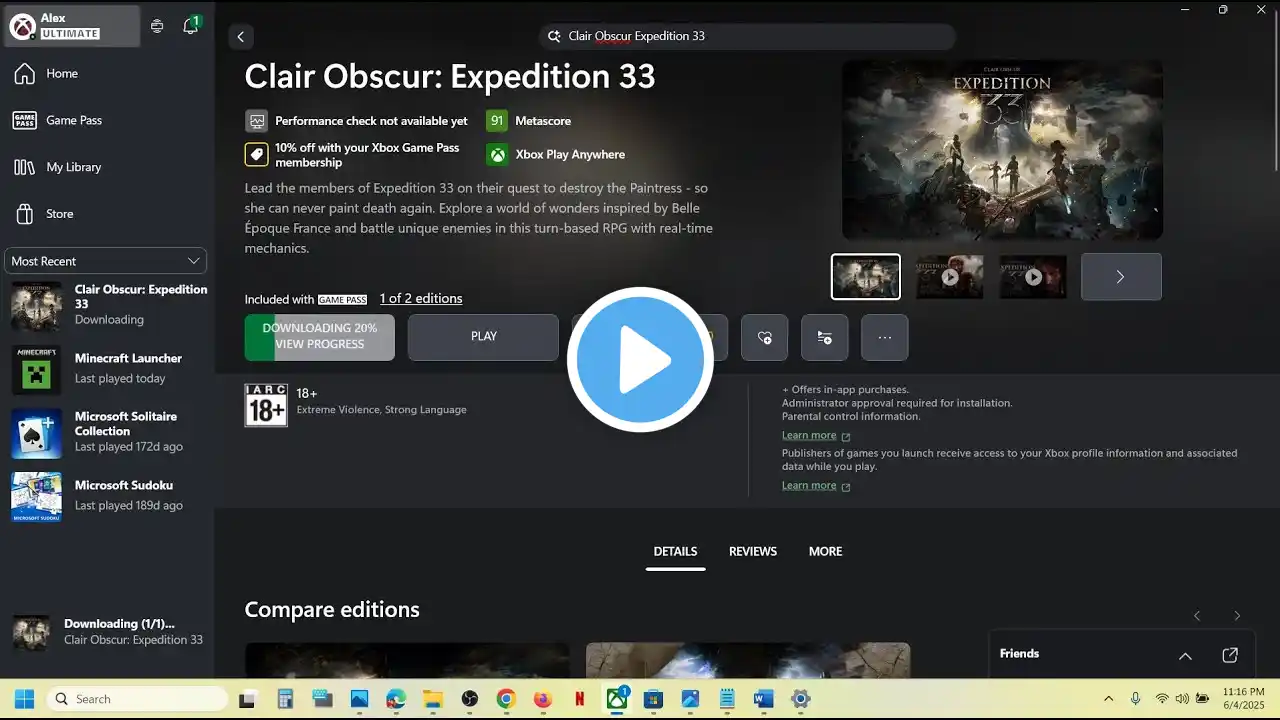Add game to wishlist with heart icon
Screen dimensions: 1280x720
click(764, 338)
